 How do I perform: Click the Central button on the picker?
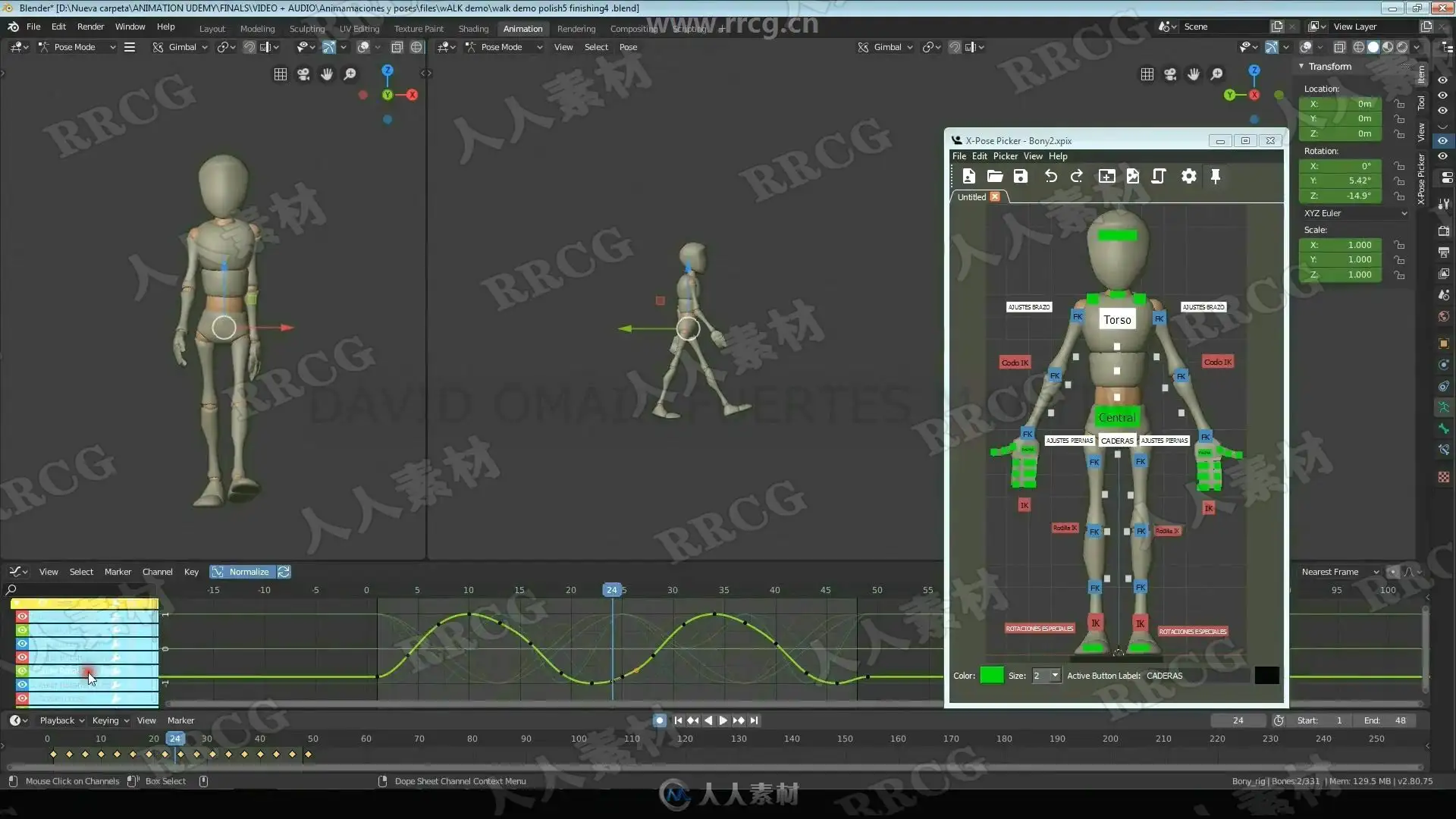pyautogui.click(x=1117, y=418)
